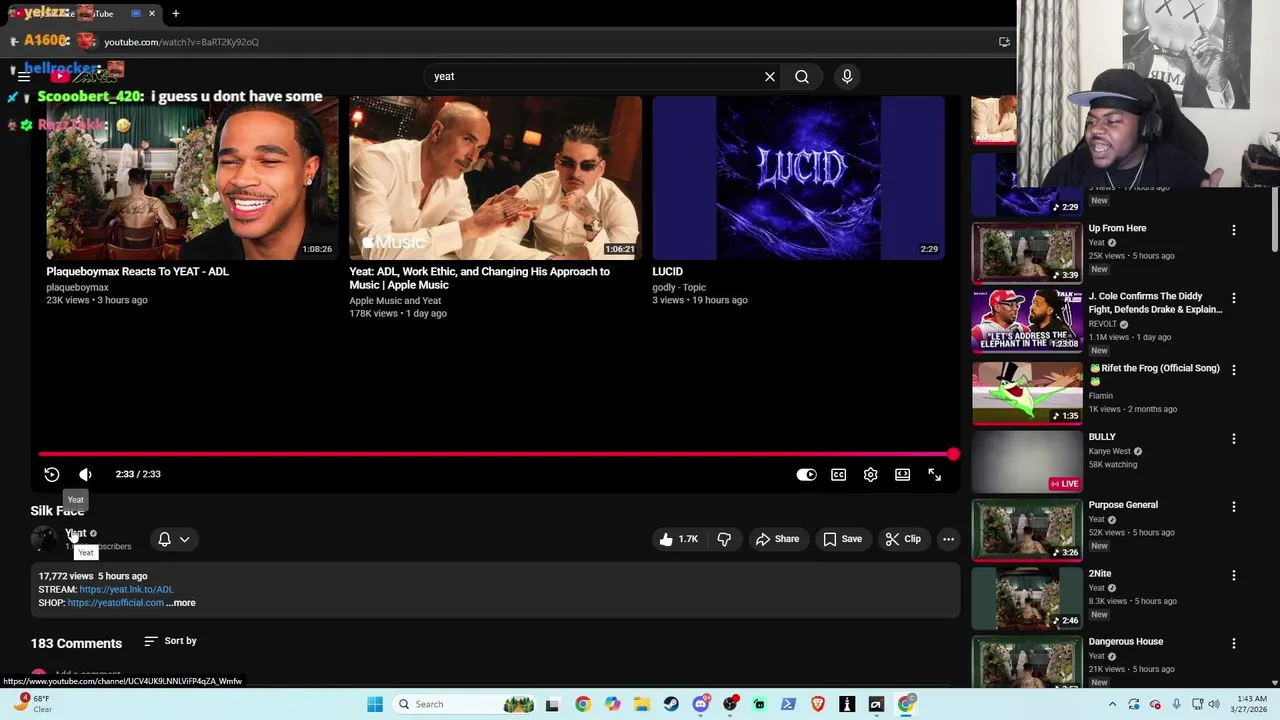Open the Plaqueboymax Reacts To YEAT video thumbnail

[x=190, y=178]
